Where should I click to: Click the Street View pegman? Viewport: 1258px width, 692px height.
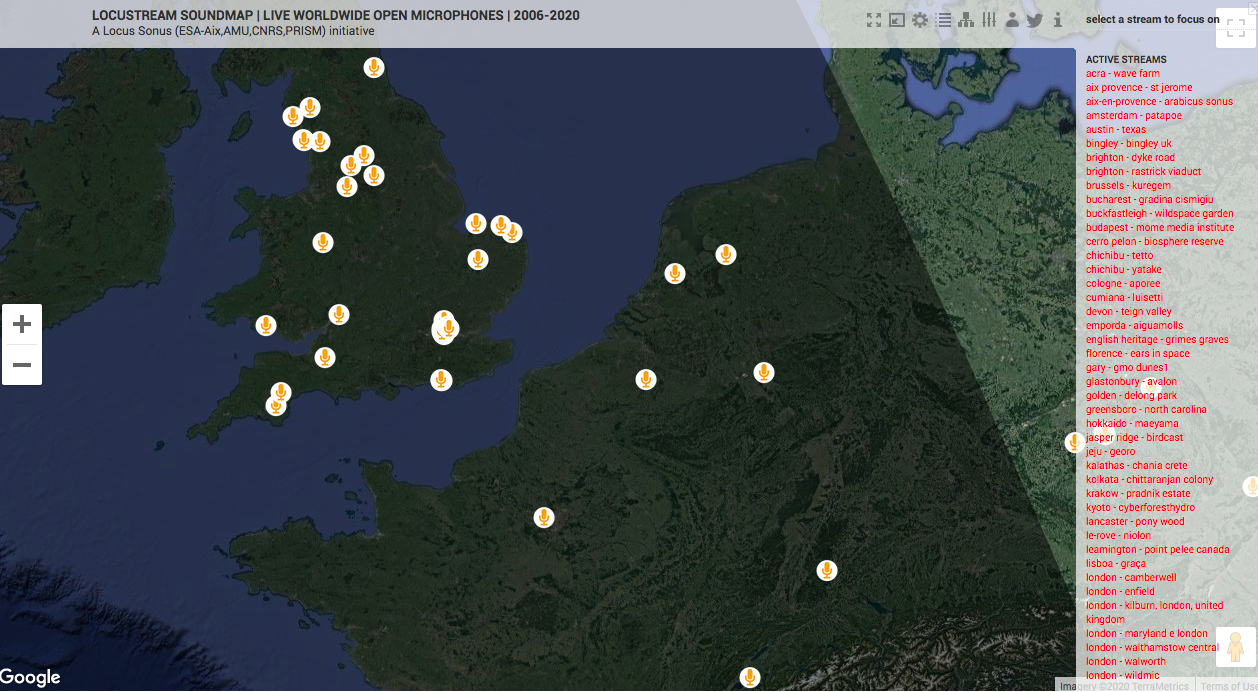[x=1235, y=647]
